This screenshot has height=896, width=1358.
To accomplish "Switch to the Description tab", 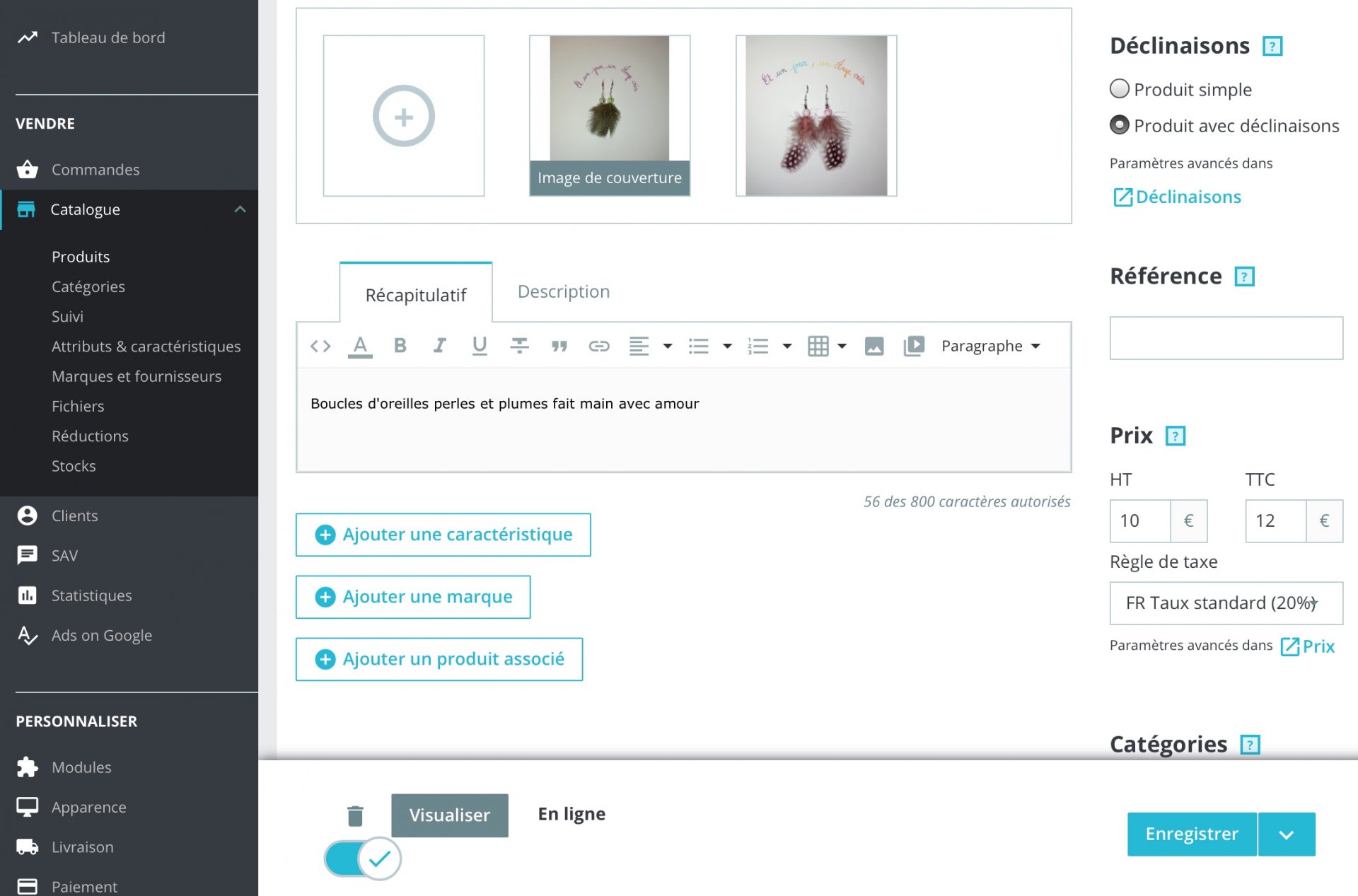I will point(563,291).
